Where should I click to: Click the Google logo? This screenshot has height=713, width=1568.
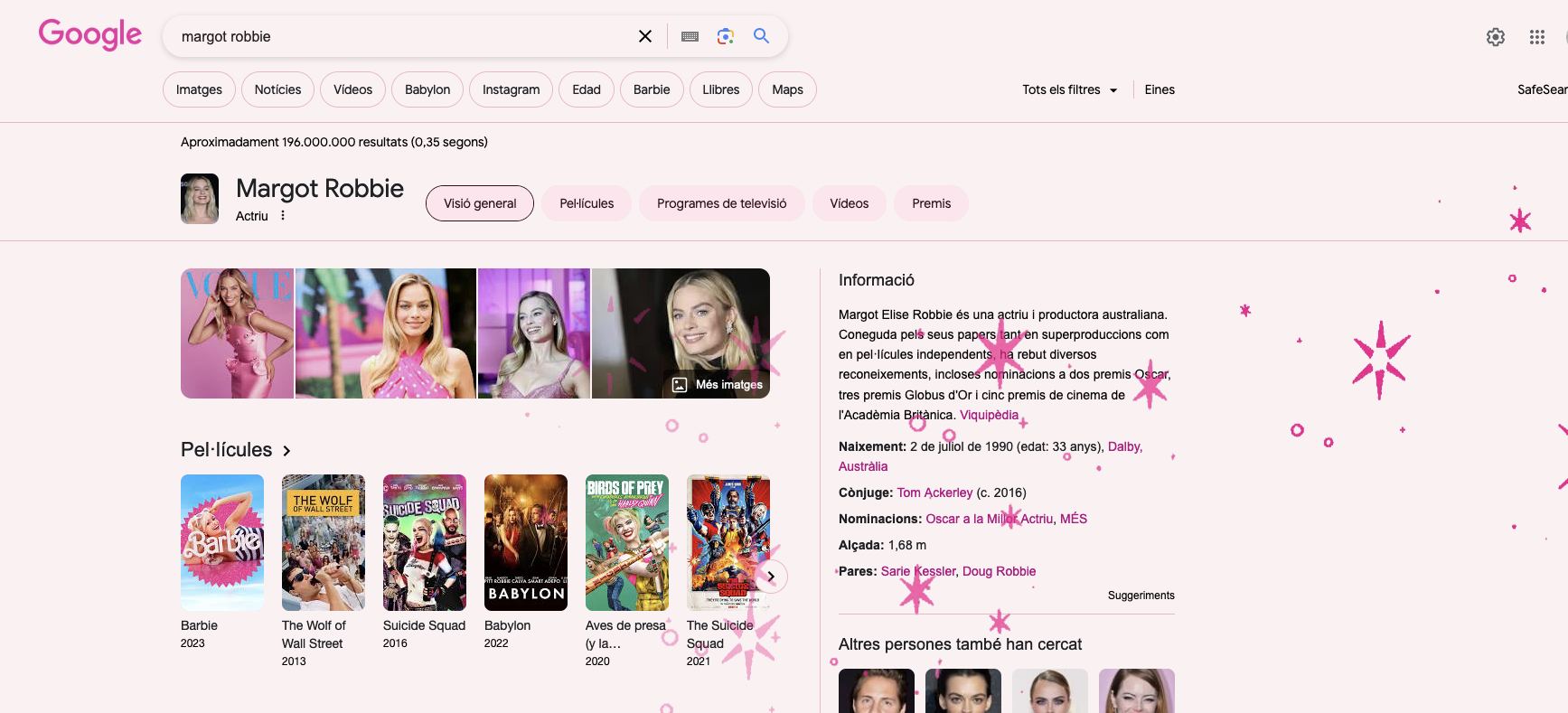pos(90,34)
